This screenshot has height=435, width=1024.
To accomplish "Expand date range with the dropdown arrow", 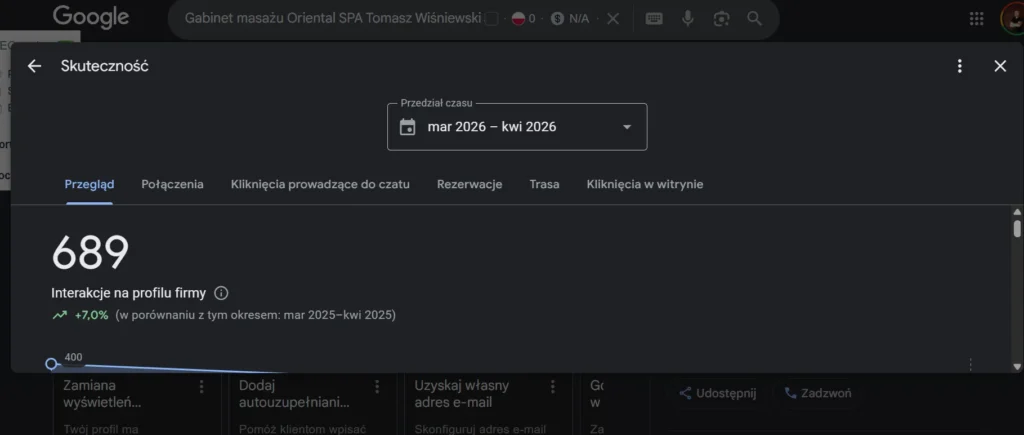I will [x=627, y=127].
